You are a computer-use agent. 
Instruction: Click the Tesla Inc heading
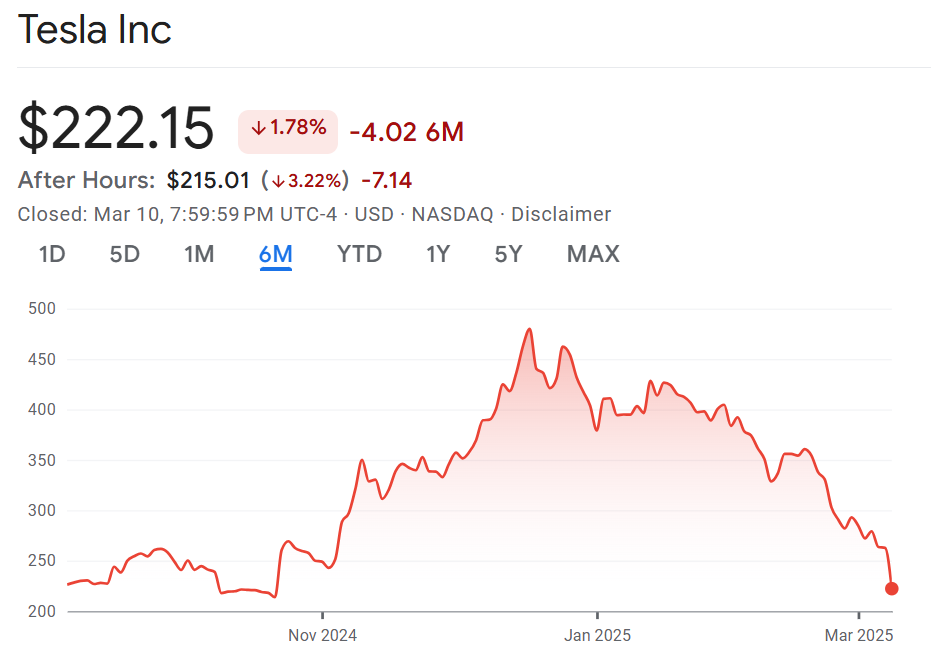(95, 30)
